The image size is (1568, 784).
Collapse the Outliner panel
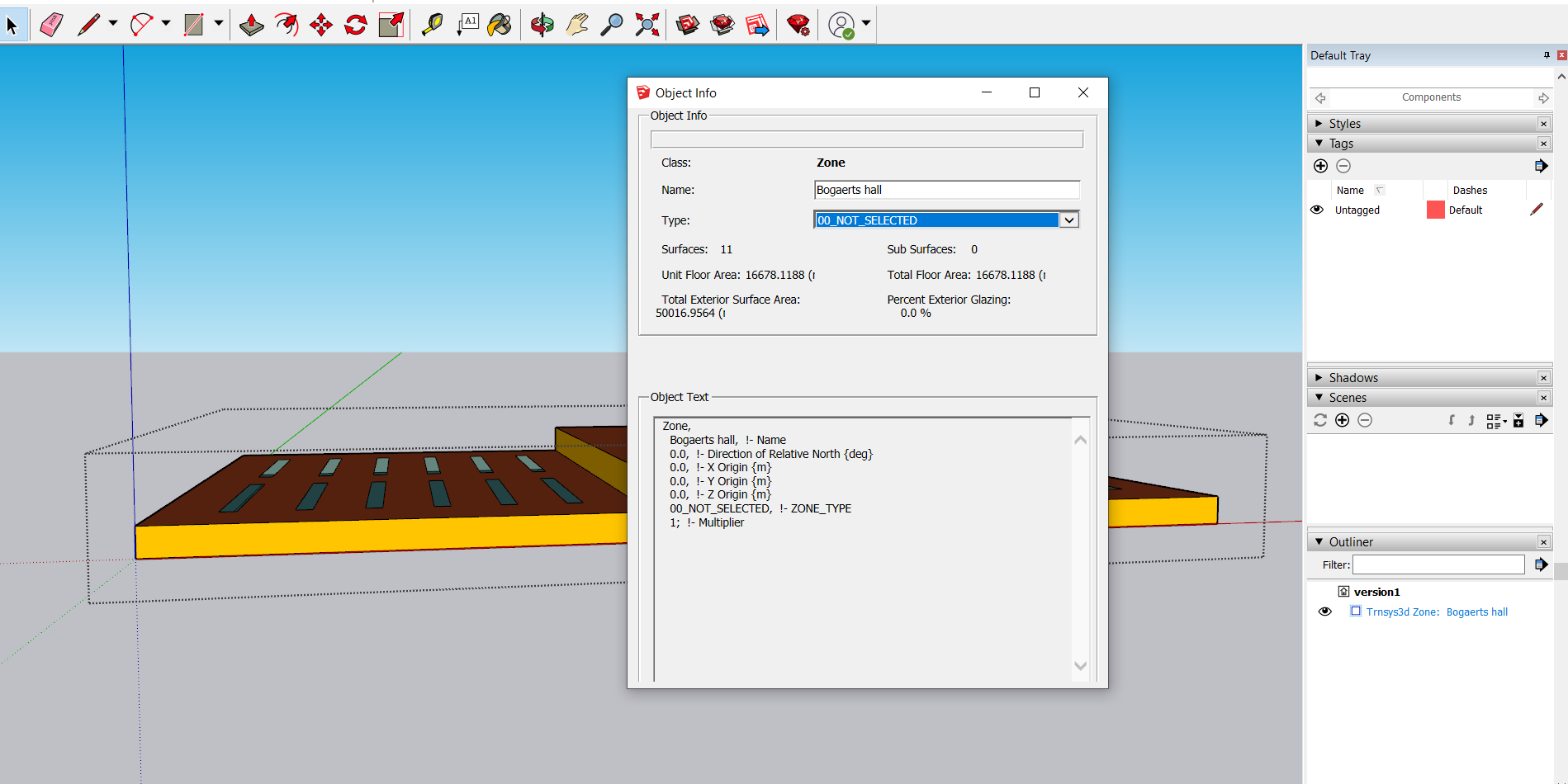1319,542
